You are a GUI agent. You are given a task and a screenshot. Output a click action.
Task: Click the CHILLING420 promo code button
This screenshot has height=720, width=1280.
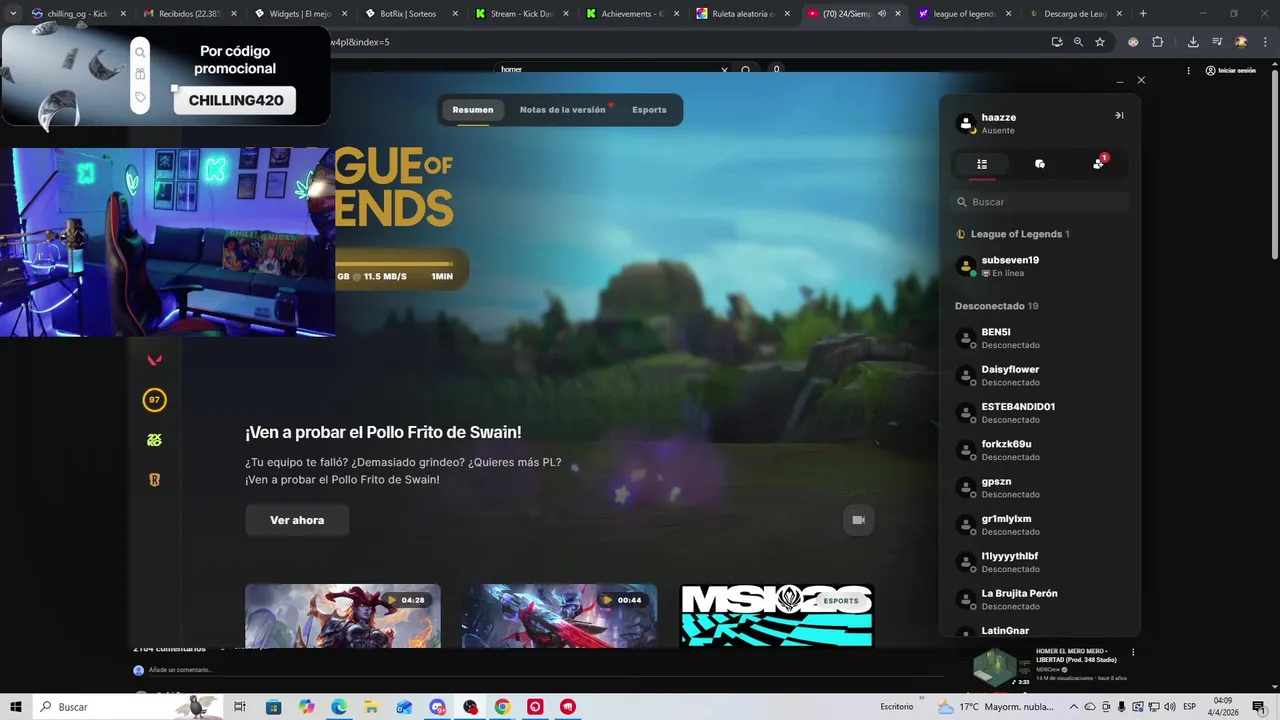coord(235,100)
